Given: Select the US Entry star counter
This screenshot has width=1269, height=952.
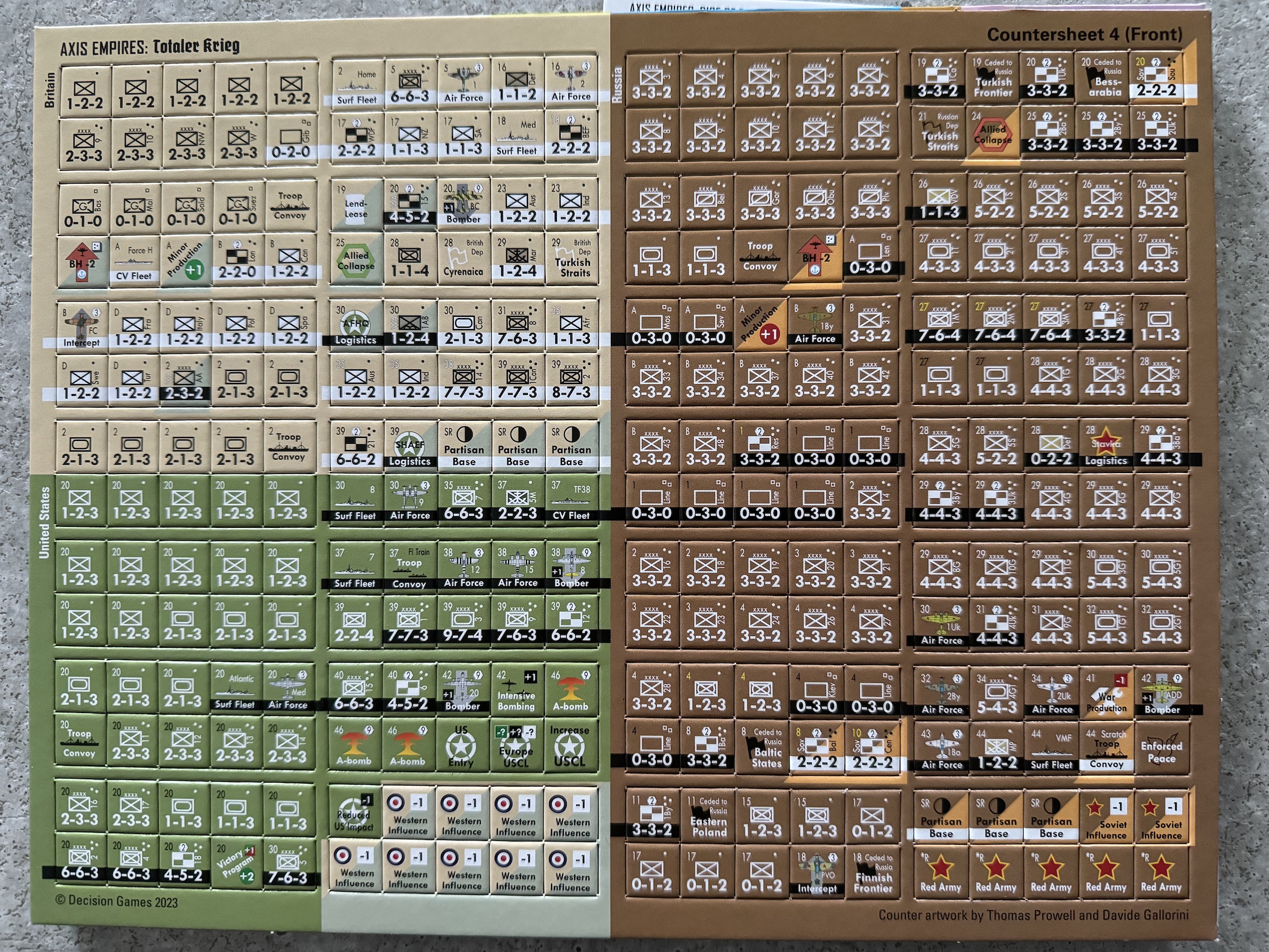Looking at the screenshot, I should tap(461, 746).
